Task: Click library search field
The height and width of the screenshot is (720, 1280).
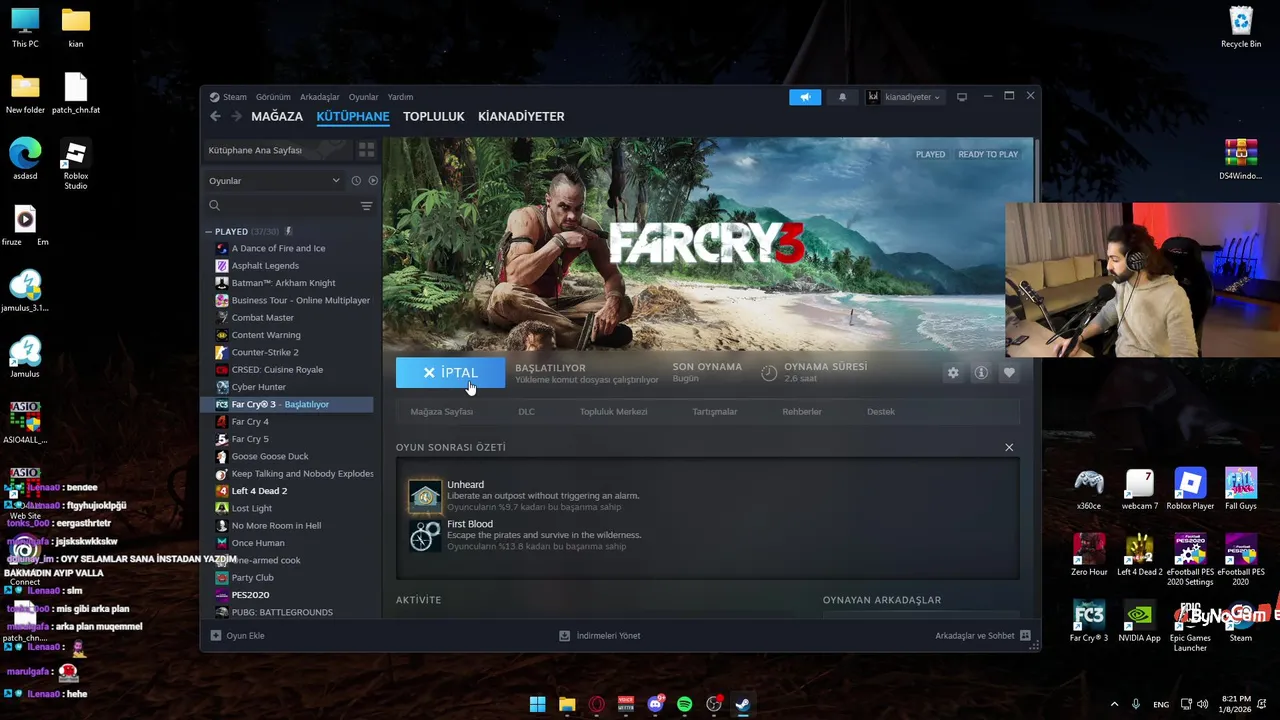Action: tap(282, 205)
